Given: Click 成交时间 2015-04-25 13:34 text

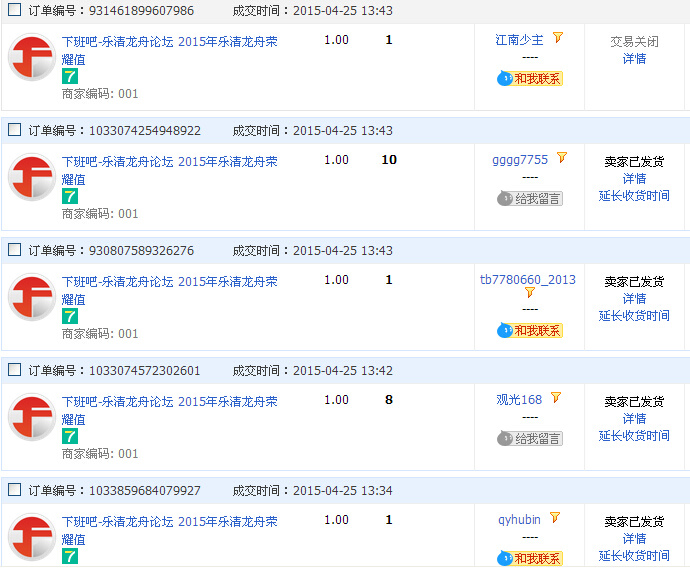Looking at the screenshot, I should tap(312, 491).
